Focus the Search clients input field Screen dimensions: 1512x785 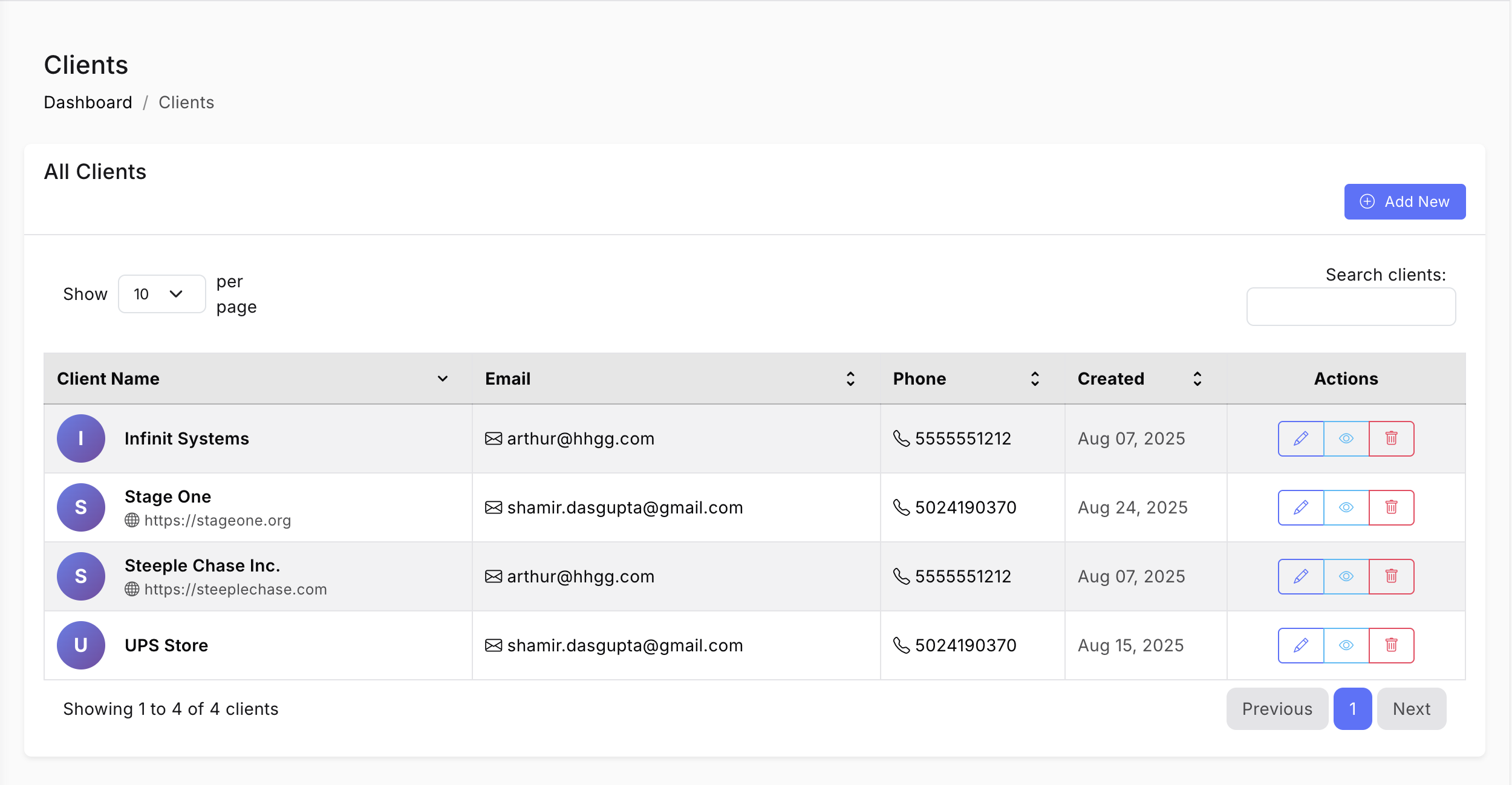point(1351,307)
